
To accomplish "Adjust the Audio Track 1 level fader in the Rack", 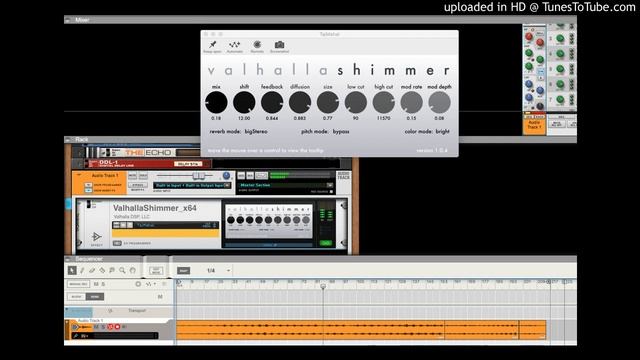I will point(198,176).
